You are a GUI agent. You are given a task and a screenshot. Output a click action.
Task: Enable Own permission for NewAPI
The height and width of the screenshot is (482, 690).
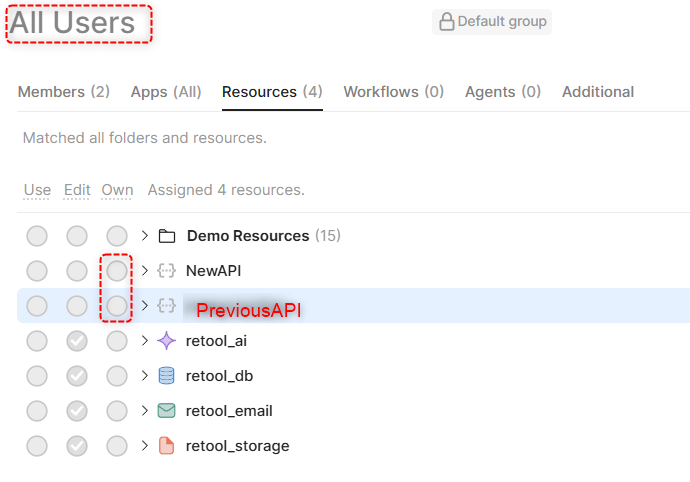click(117, 271)
